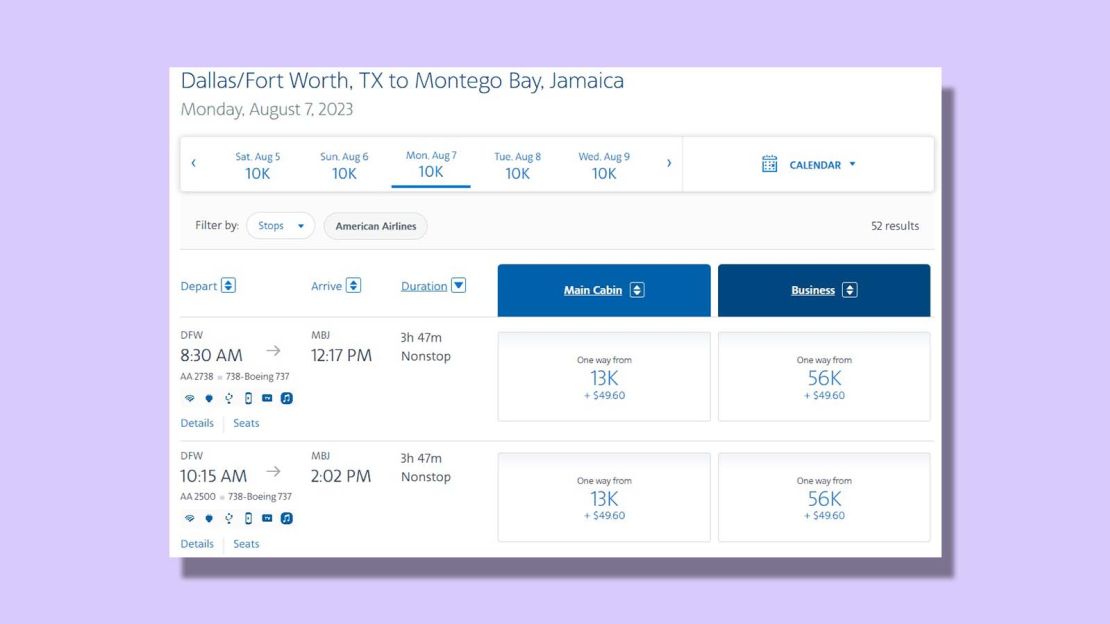1110x624 pixels.
Task: Select the Tue, Aug 8 date tab
Action: pyautogui.click(x=517, y=165)
